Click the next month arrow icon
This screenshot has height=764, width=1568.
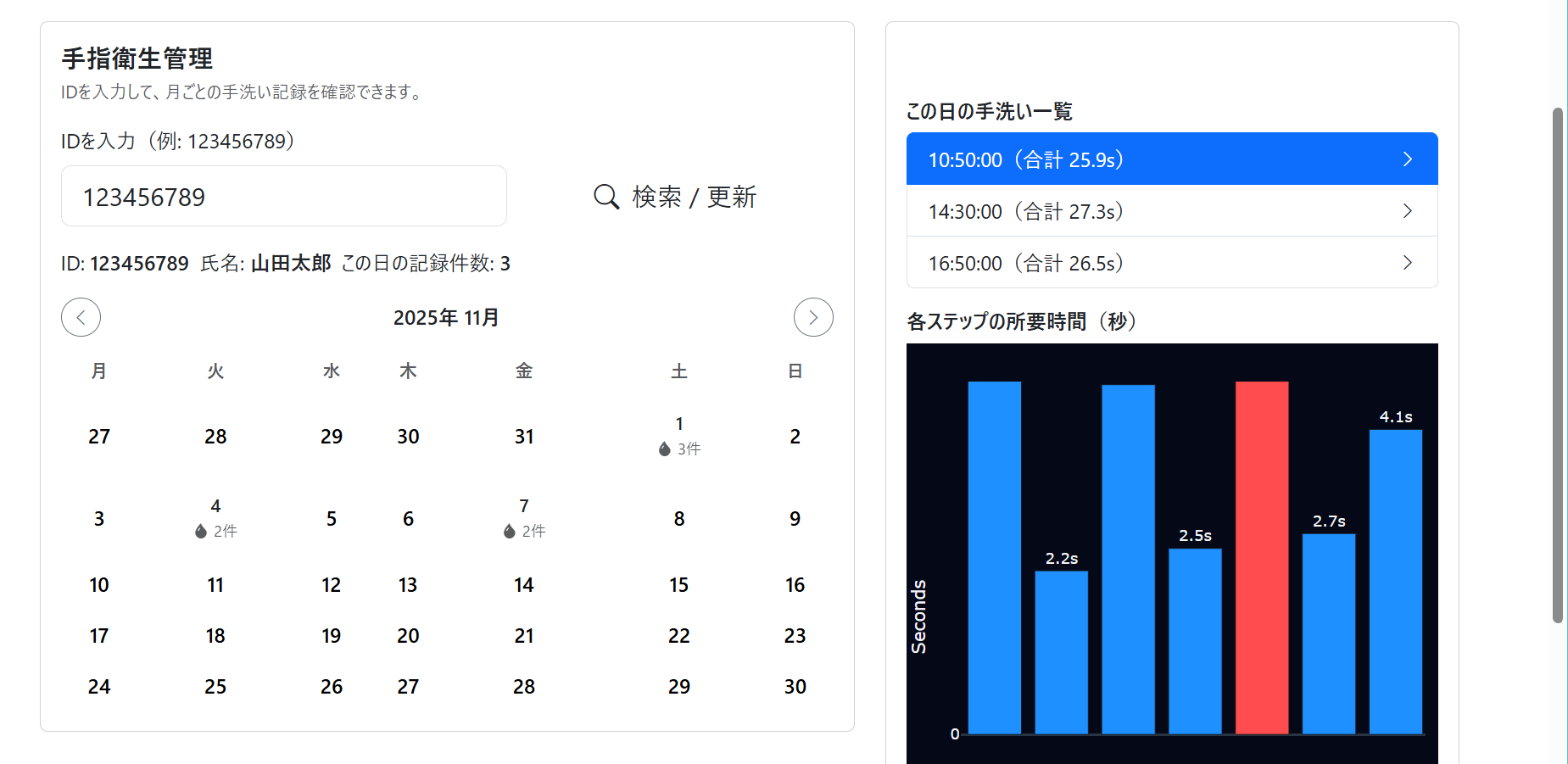pyautogui.click(x=812, y=317)
